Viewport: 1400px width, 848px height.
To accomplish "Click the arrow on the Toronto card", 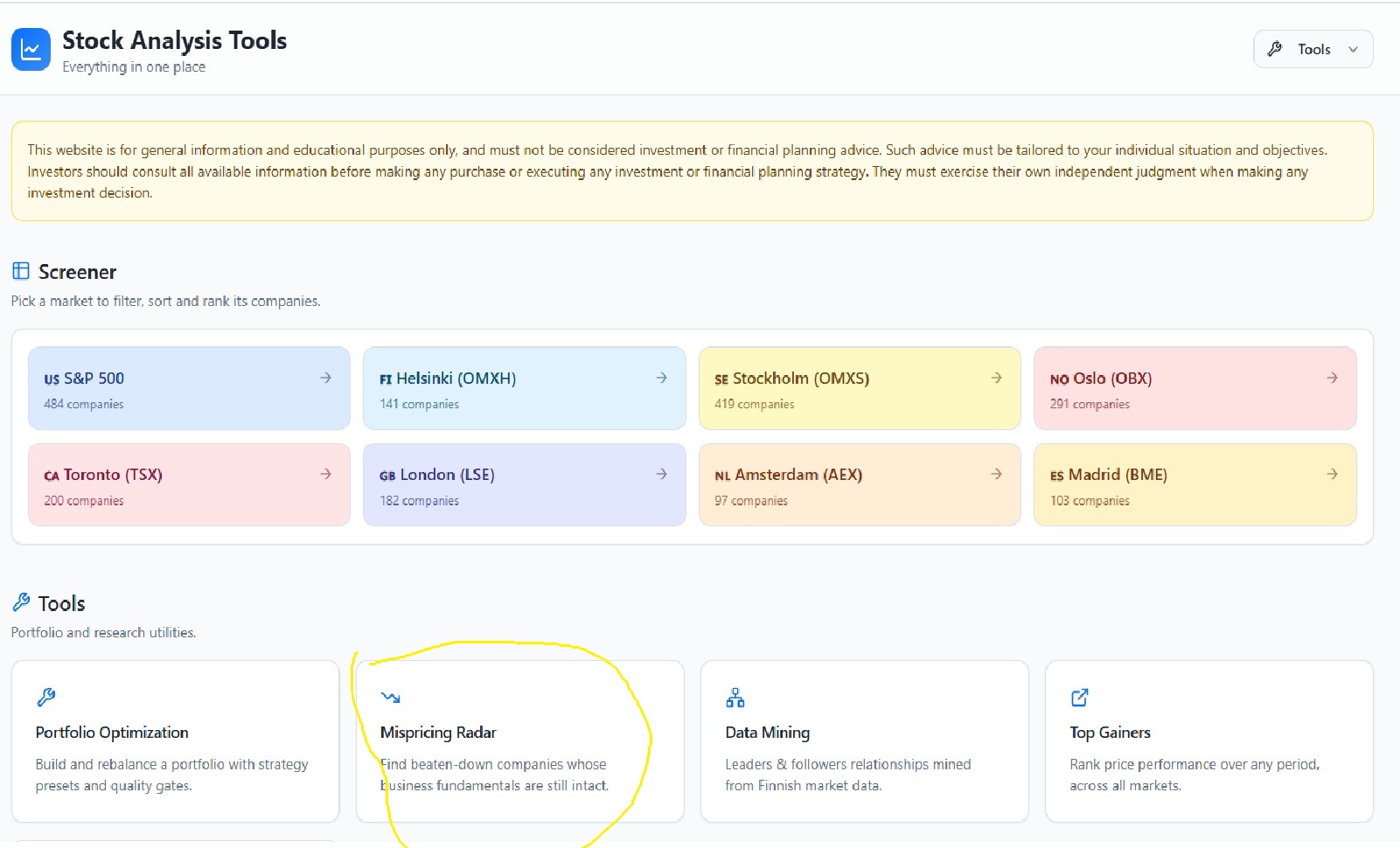I will [x=325, y=474].
